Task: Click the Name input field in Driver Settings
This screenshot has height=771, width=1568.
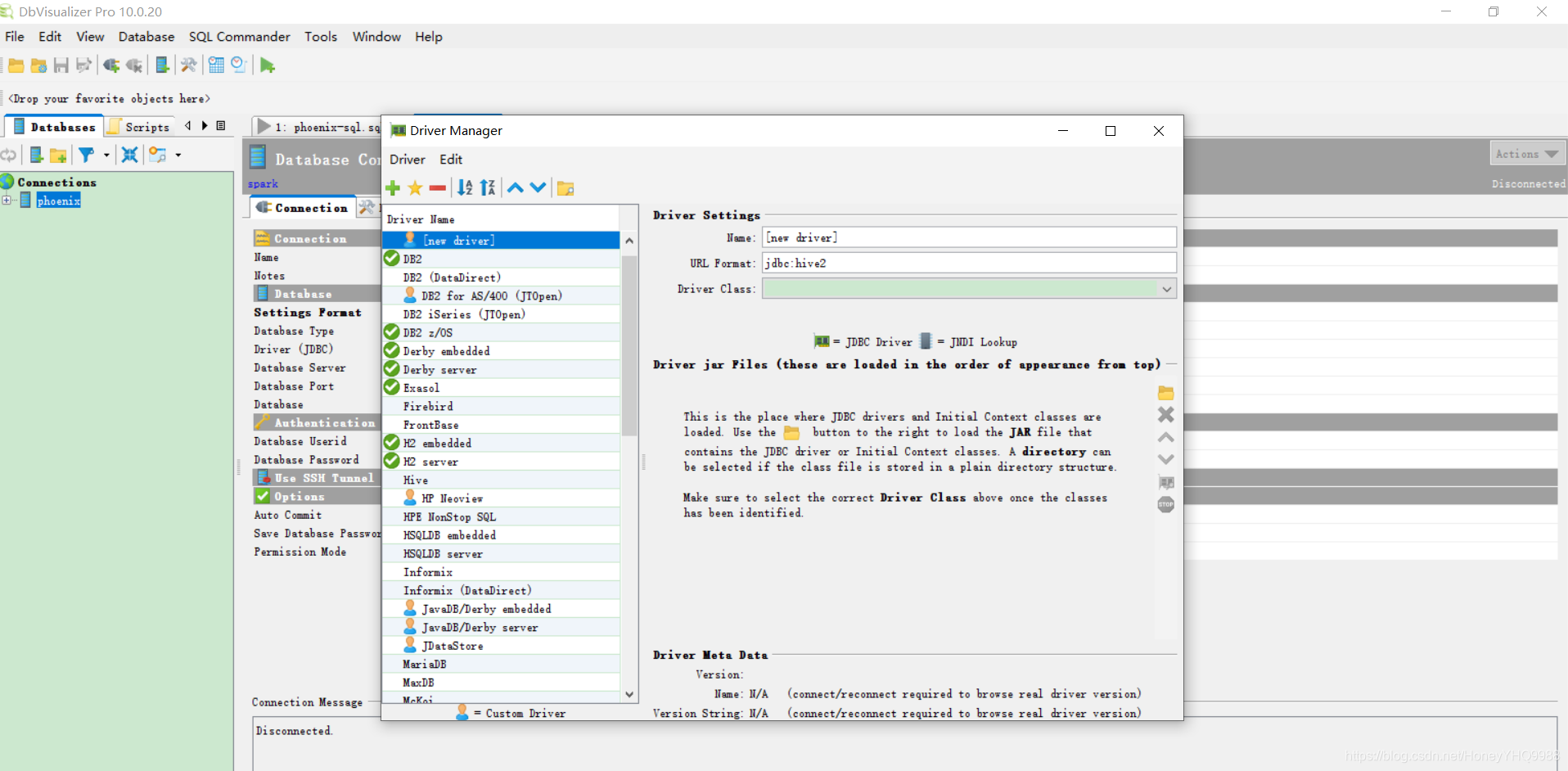Action: point(969,237)
